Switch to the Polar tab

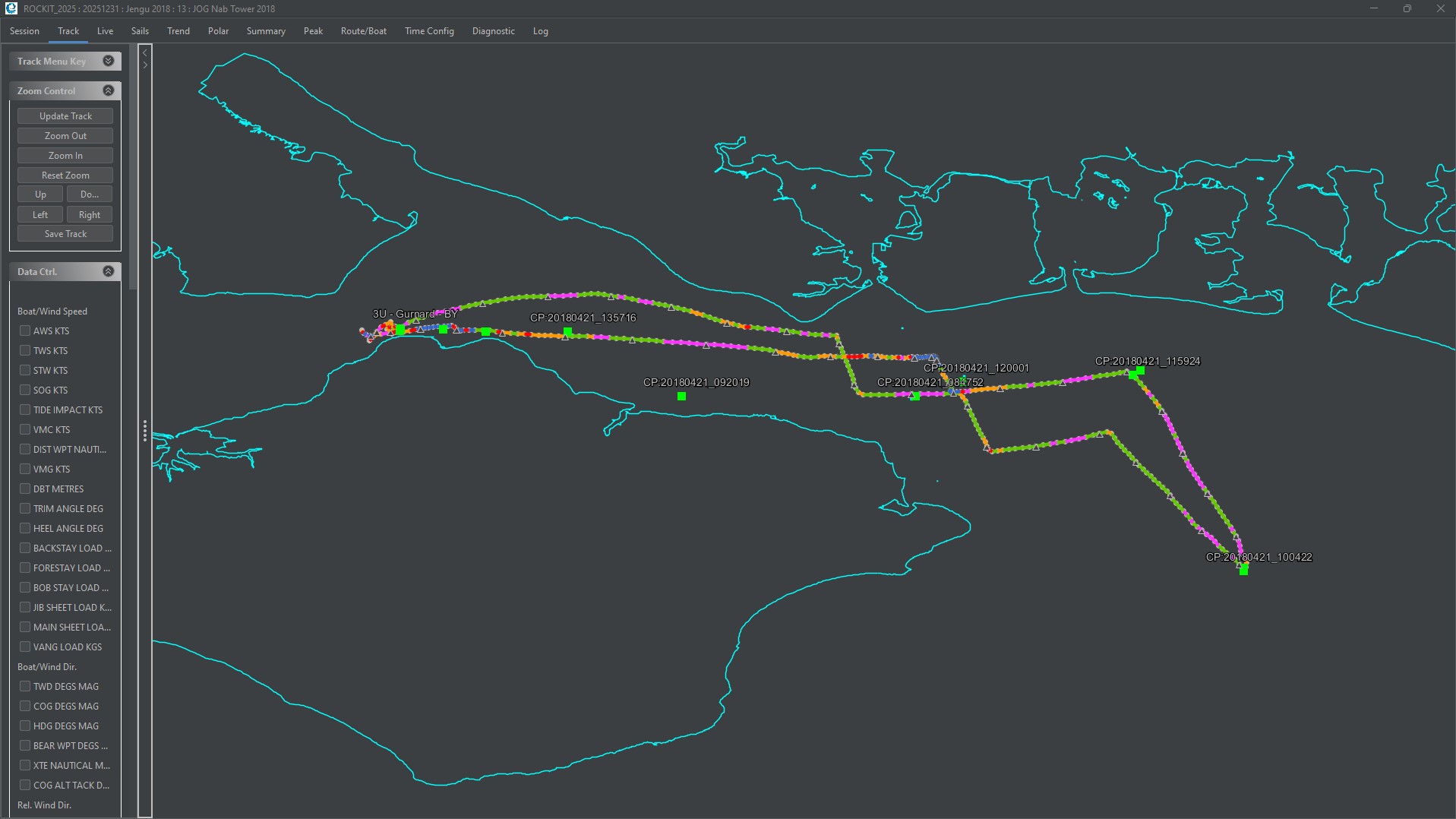coord(218,31)
